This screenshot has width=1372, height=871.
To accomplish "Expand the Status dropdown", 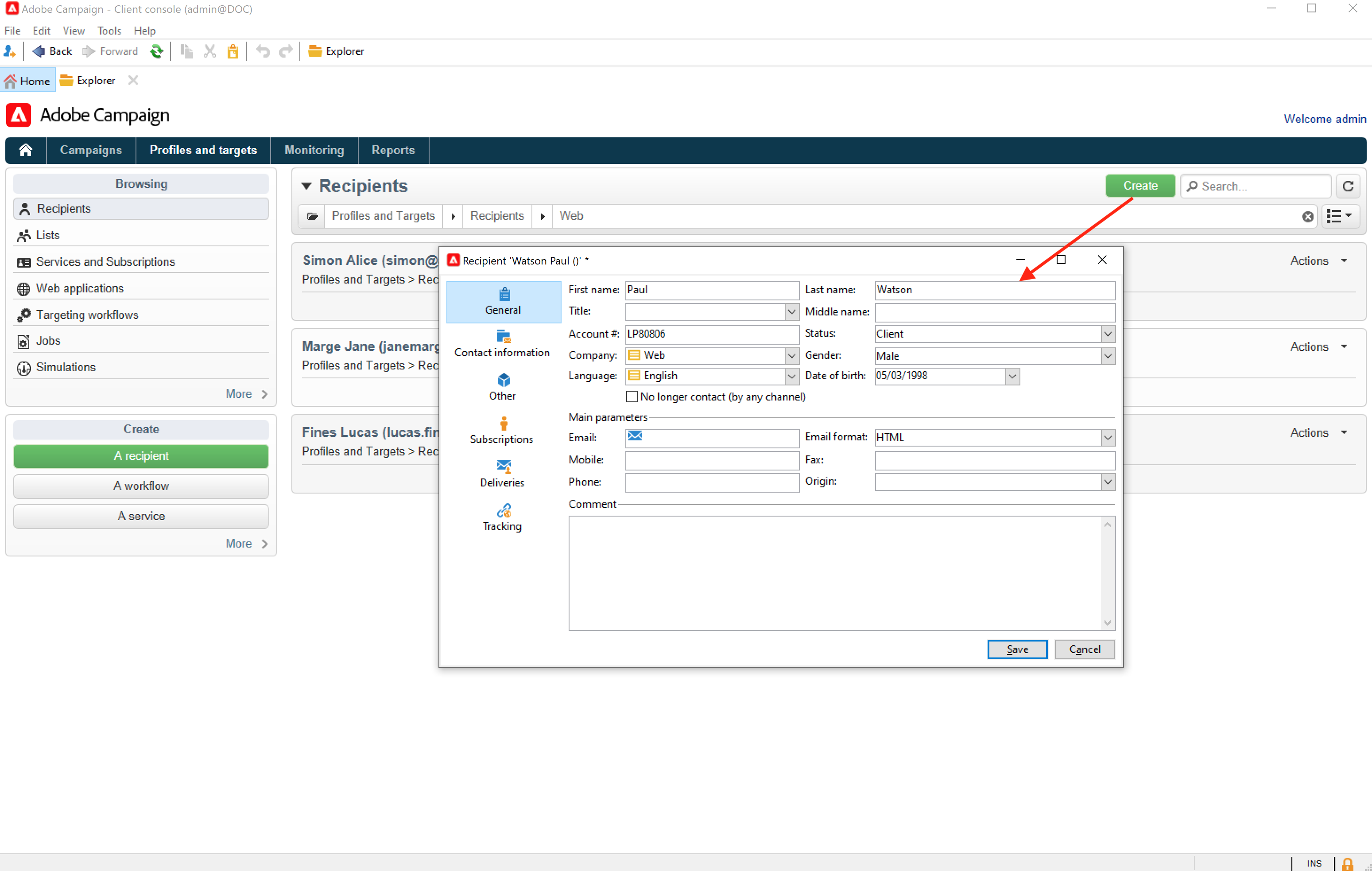I will [1107, 334].
